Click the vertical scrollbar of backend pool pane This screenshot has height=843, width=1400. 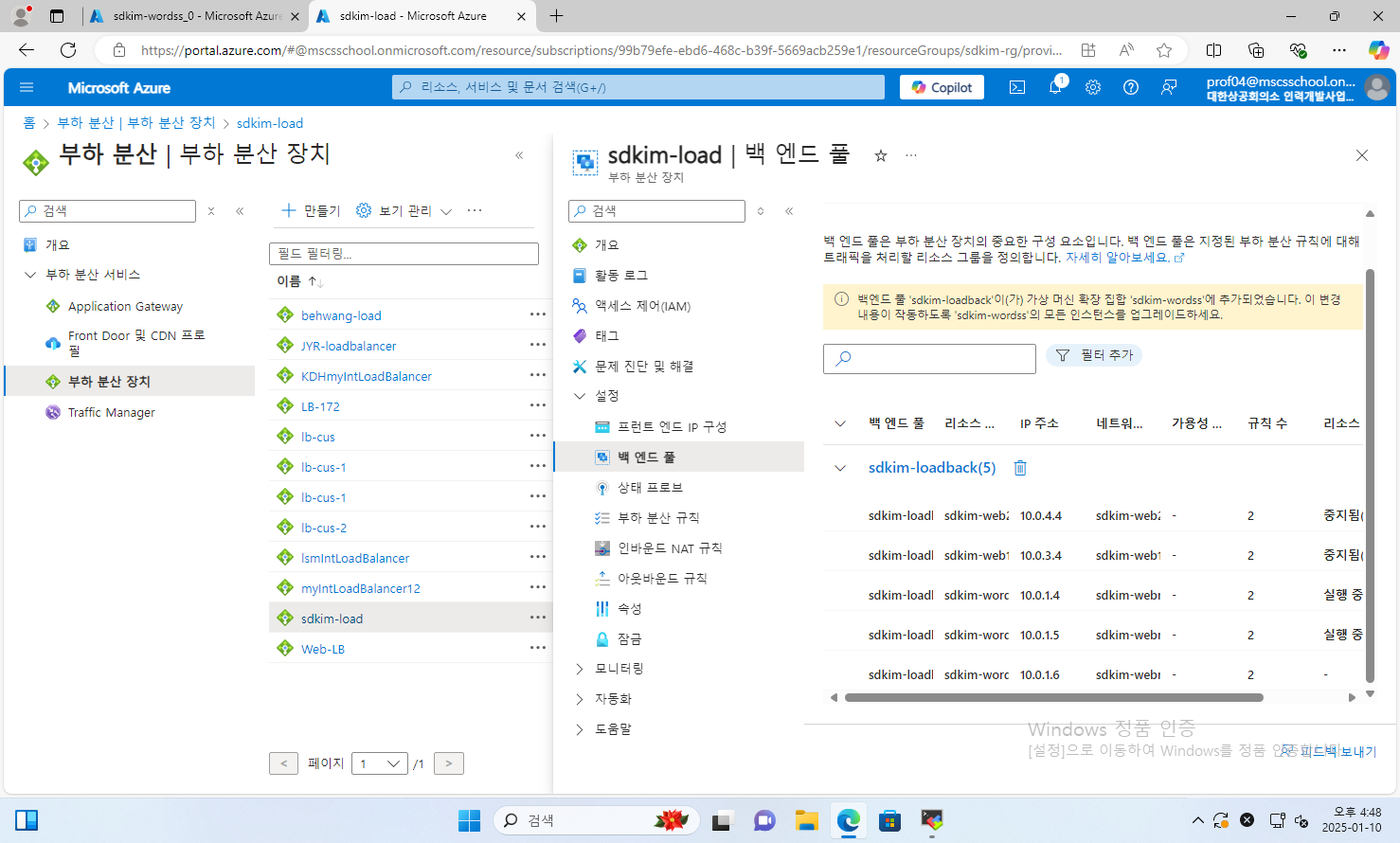tap(1369, 474)
